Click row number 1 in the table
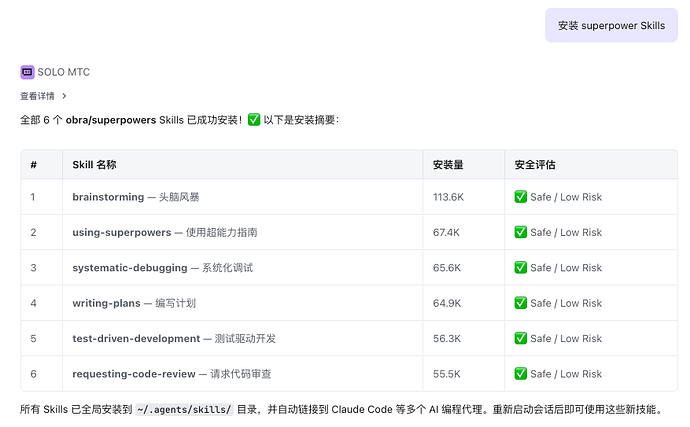Viewport: 690px width, 427px height. [33, 197]
